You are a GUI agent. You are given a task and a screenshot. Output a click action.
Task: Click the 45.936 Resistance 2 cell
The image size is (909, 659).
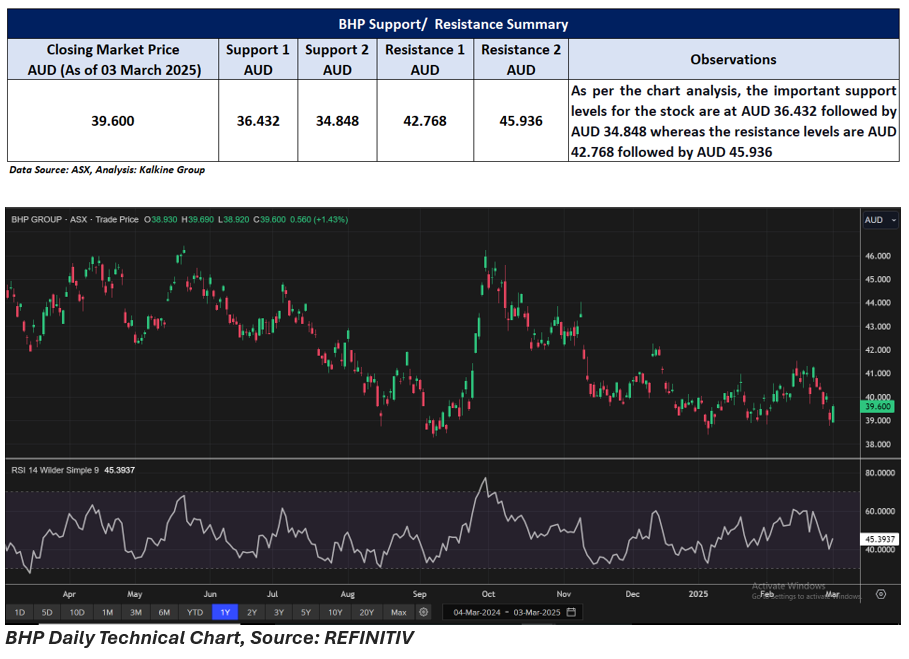[x=521, y=121]
